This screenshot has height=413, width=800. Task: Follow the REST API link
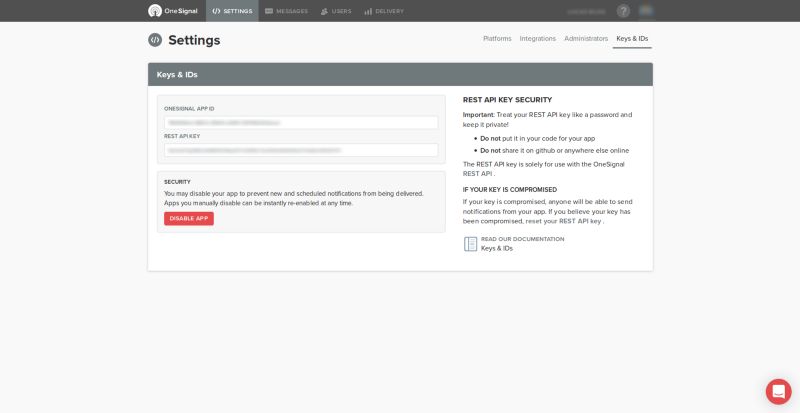477,174
